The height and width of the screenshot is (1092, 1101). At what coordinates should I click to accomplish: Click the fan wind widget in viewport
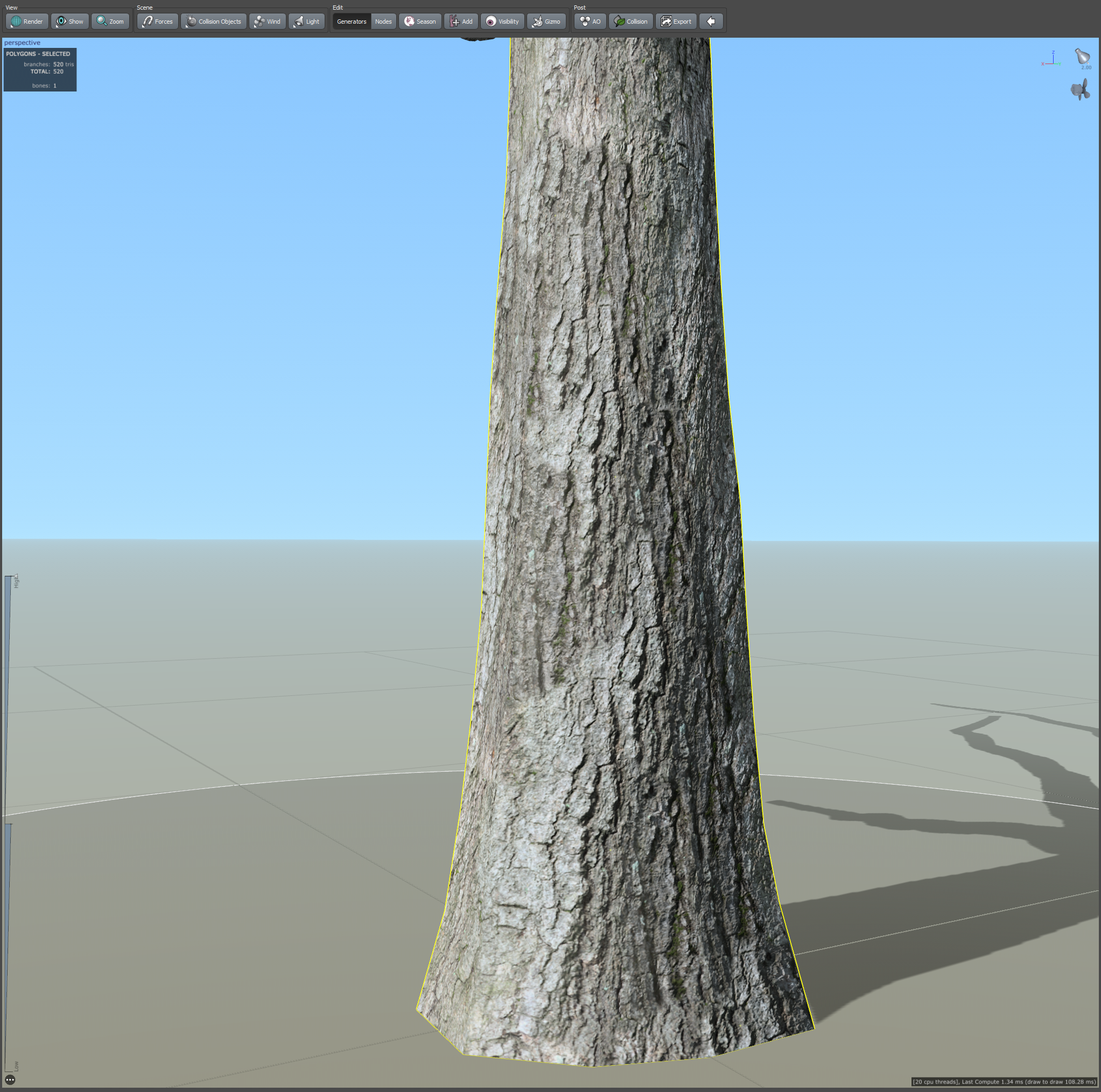(1080, 90)
